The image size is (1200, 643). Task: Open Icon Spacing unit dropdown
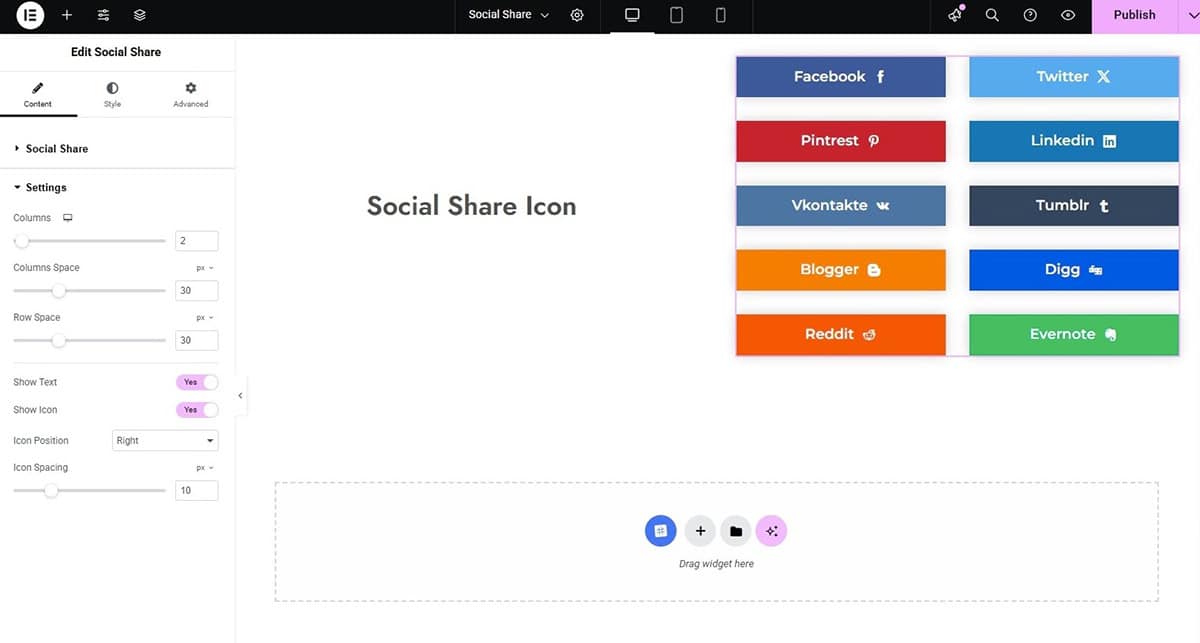point(204,468)
